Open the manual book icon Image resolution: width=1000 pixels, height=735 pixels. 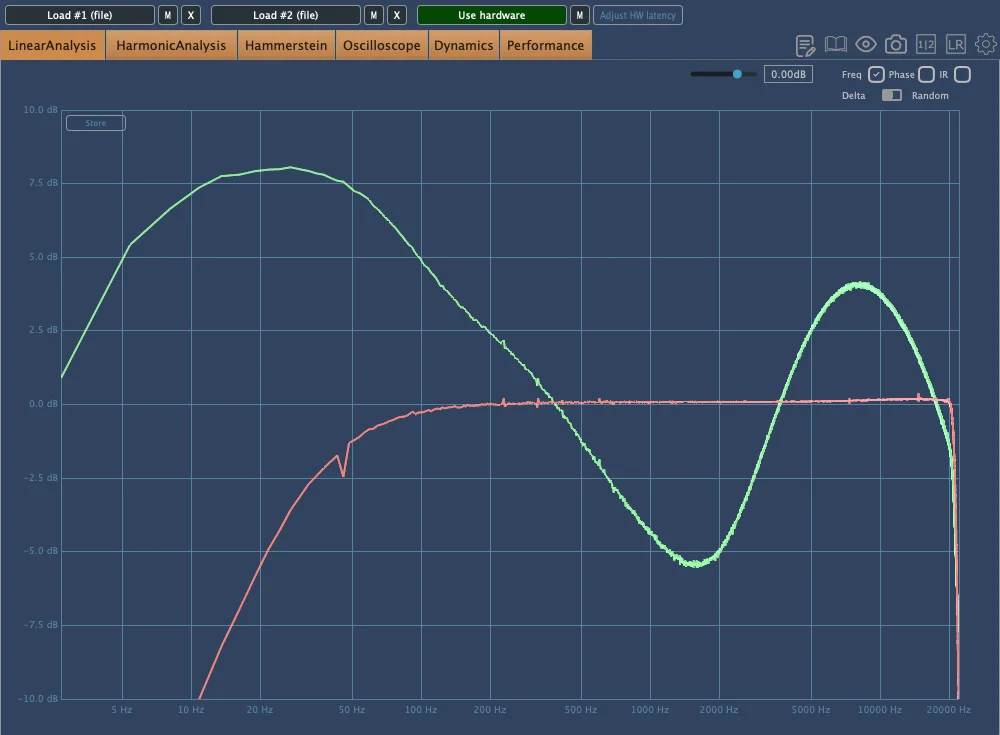[x=836, y=45]
